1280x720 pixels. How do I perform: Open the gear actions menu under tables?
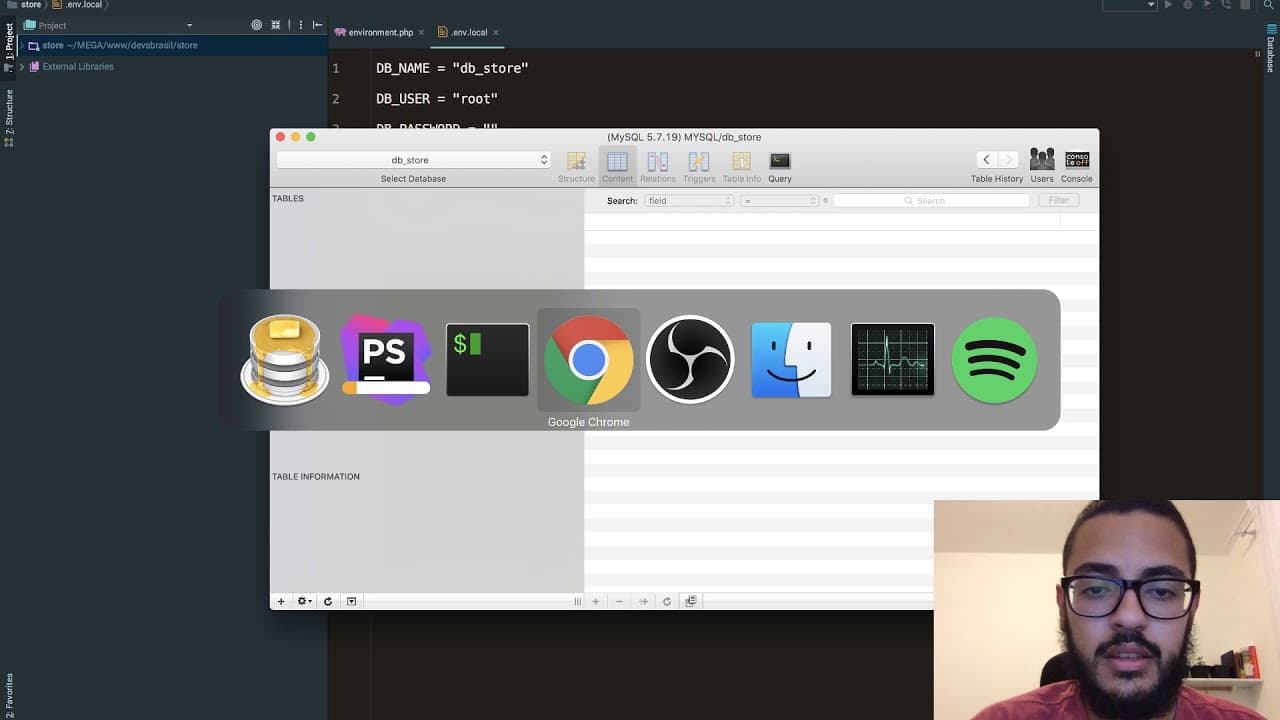coord(304,601)
